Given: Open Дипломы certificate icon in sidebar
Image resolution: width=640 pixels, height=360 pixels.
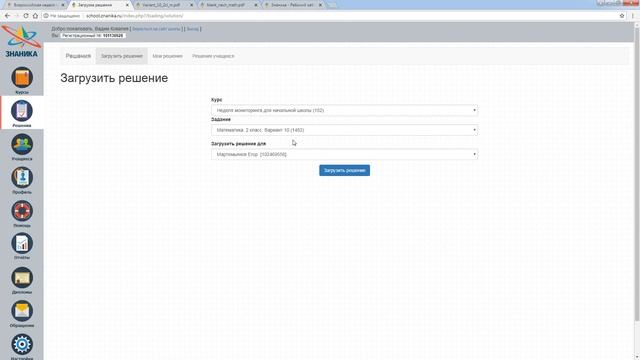Looking at the screenshot, I should point(22,278).
